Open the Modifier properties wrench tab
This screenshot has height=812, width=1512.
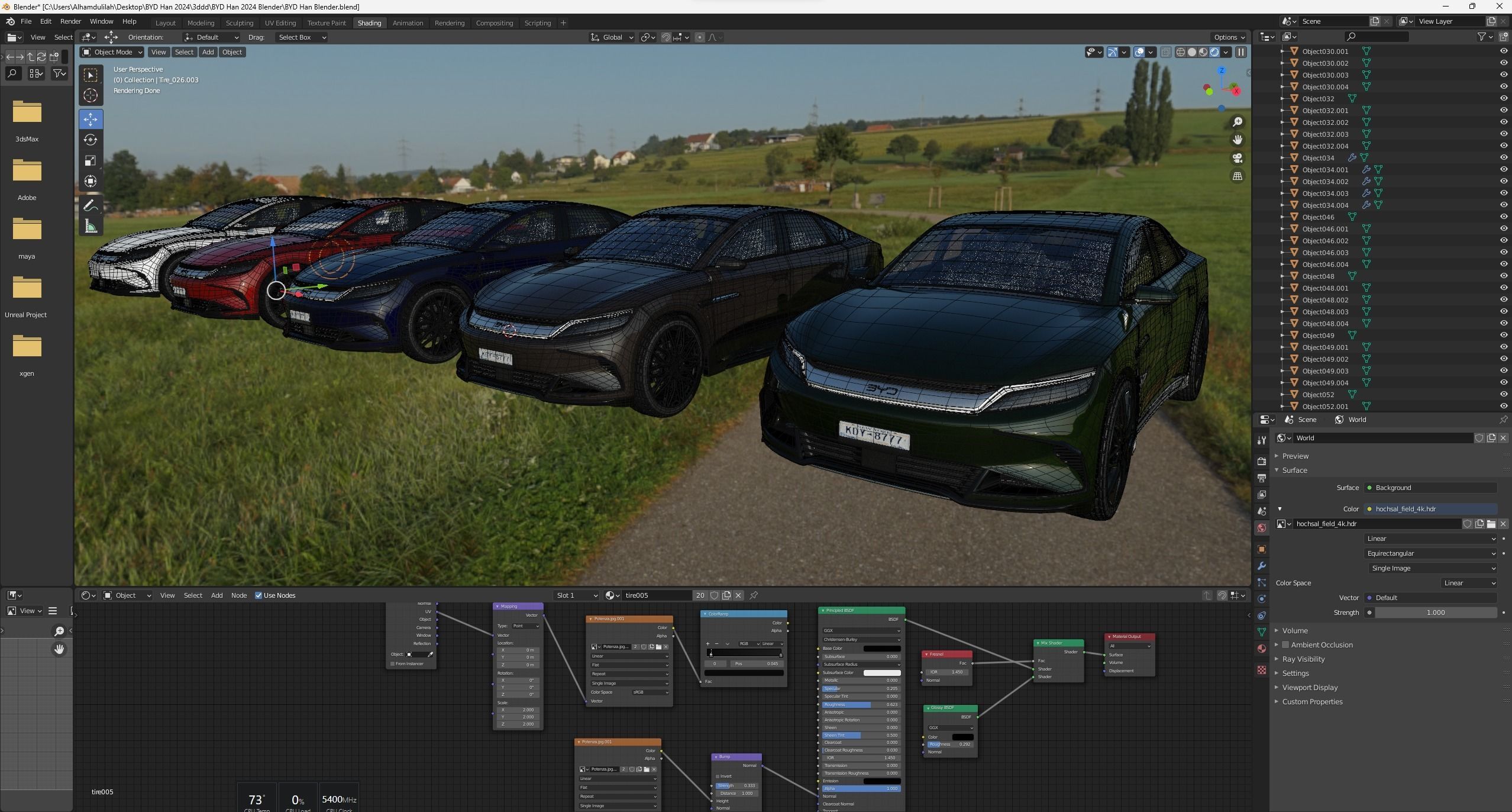[x=1262, y=566]
